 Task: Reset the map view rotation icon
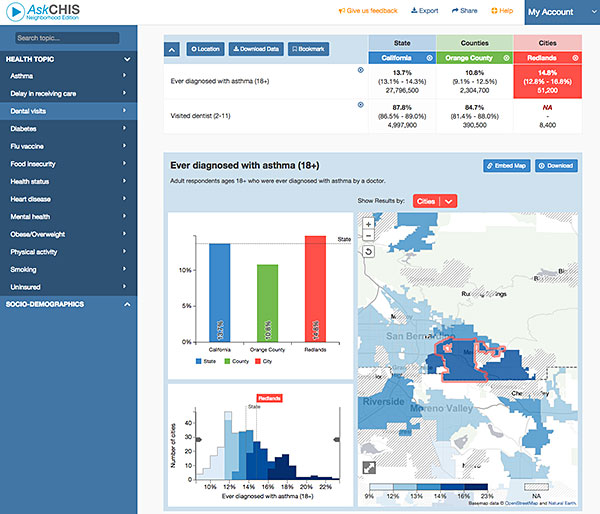pos(368,252)
